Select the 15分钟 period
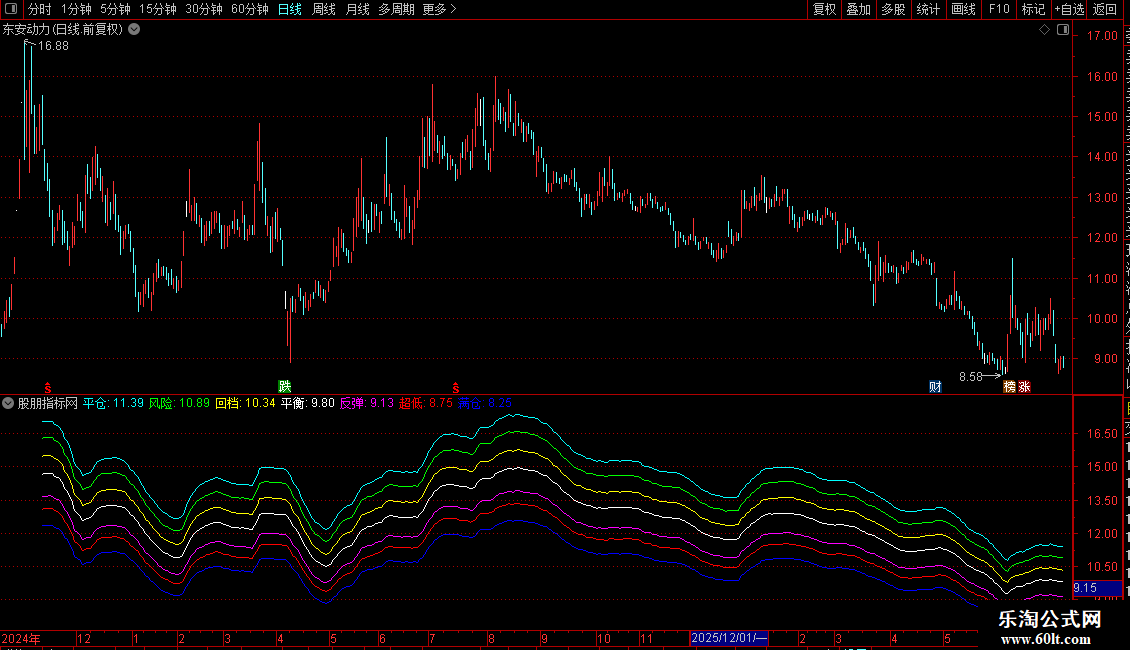This screenshot has width=1130, height=650. click(x=158, y=9)
